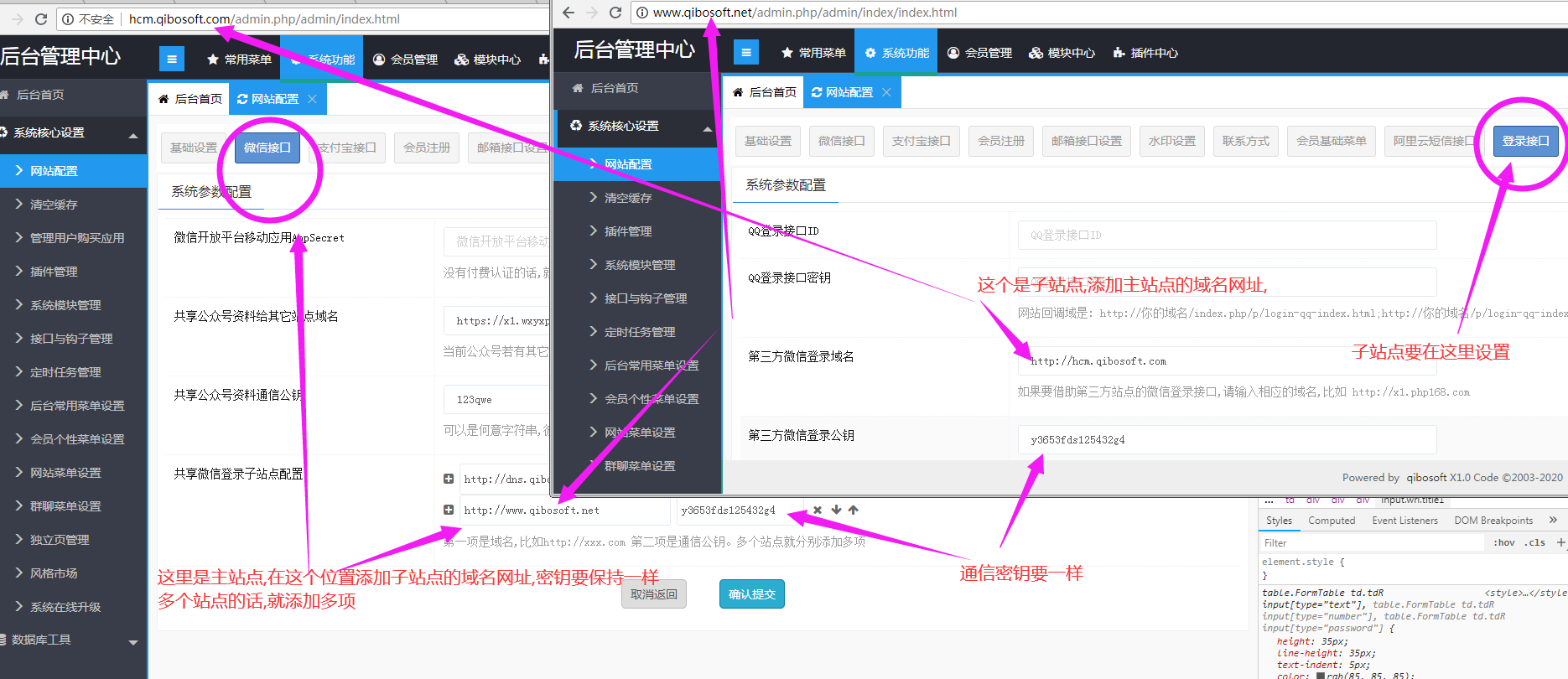
Task: Open the 登录接口 tab
Action: [x=1525, y=141]
